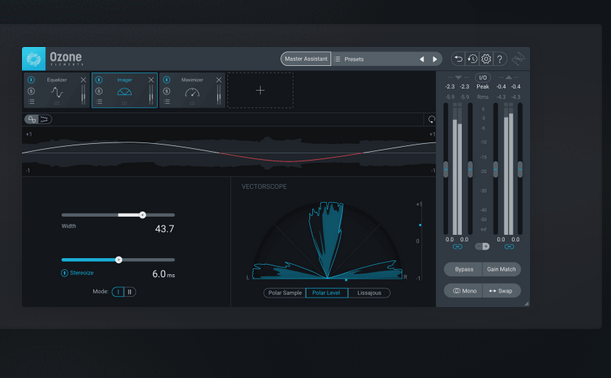Click the Width slider handle
Image resolution: width=611 pixels, height=378 pixels.
coord(143,215)
